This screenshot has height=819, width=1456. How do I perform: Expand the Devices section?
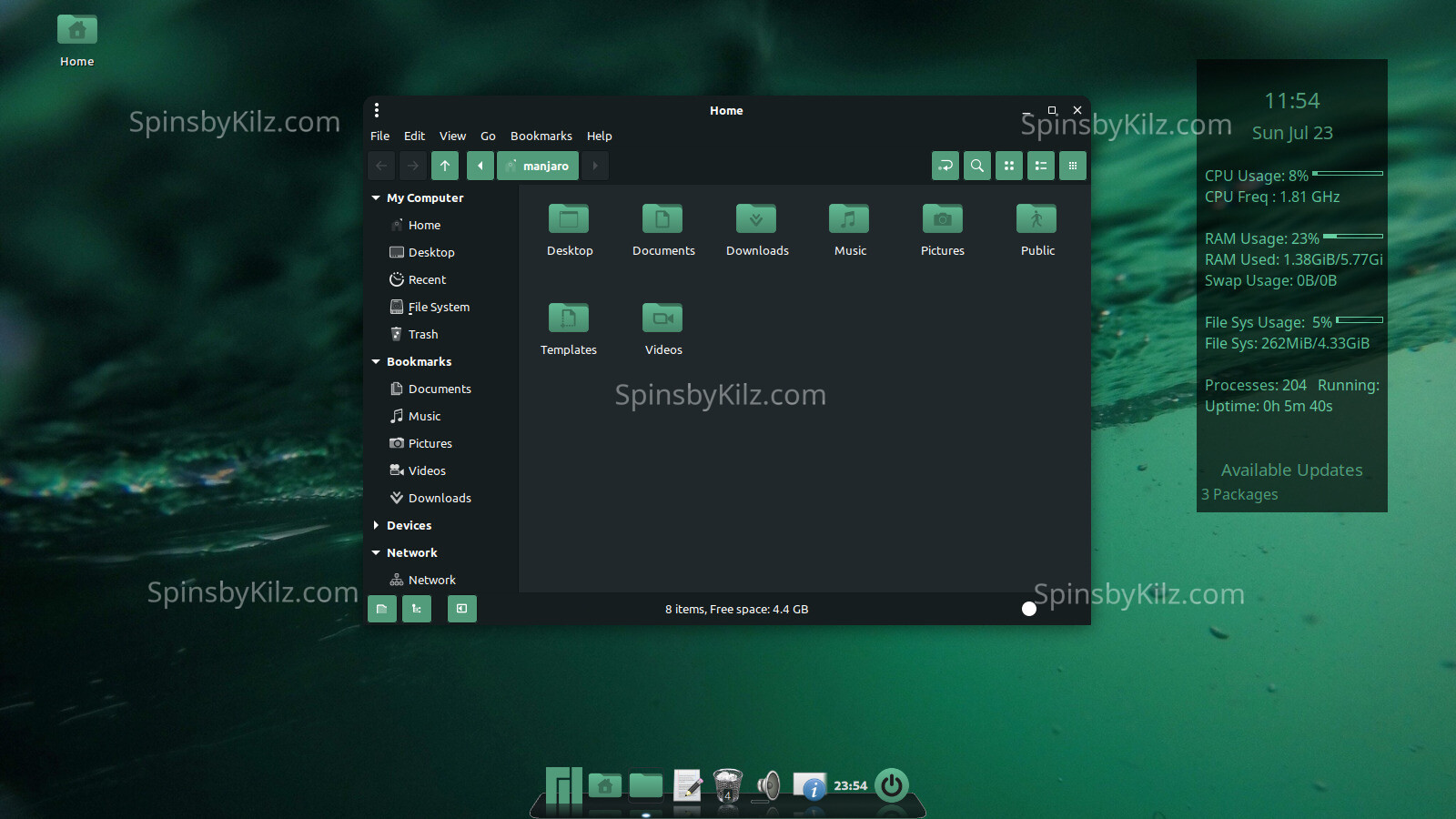376,525
